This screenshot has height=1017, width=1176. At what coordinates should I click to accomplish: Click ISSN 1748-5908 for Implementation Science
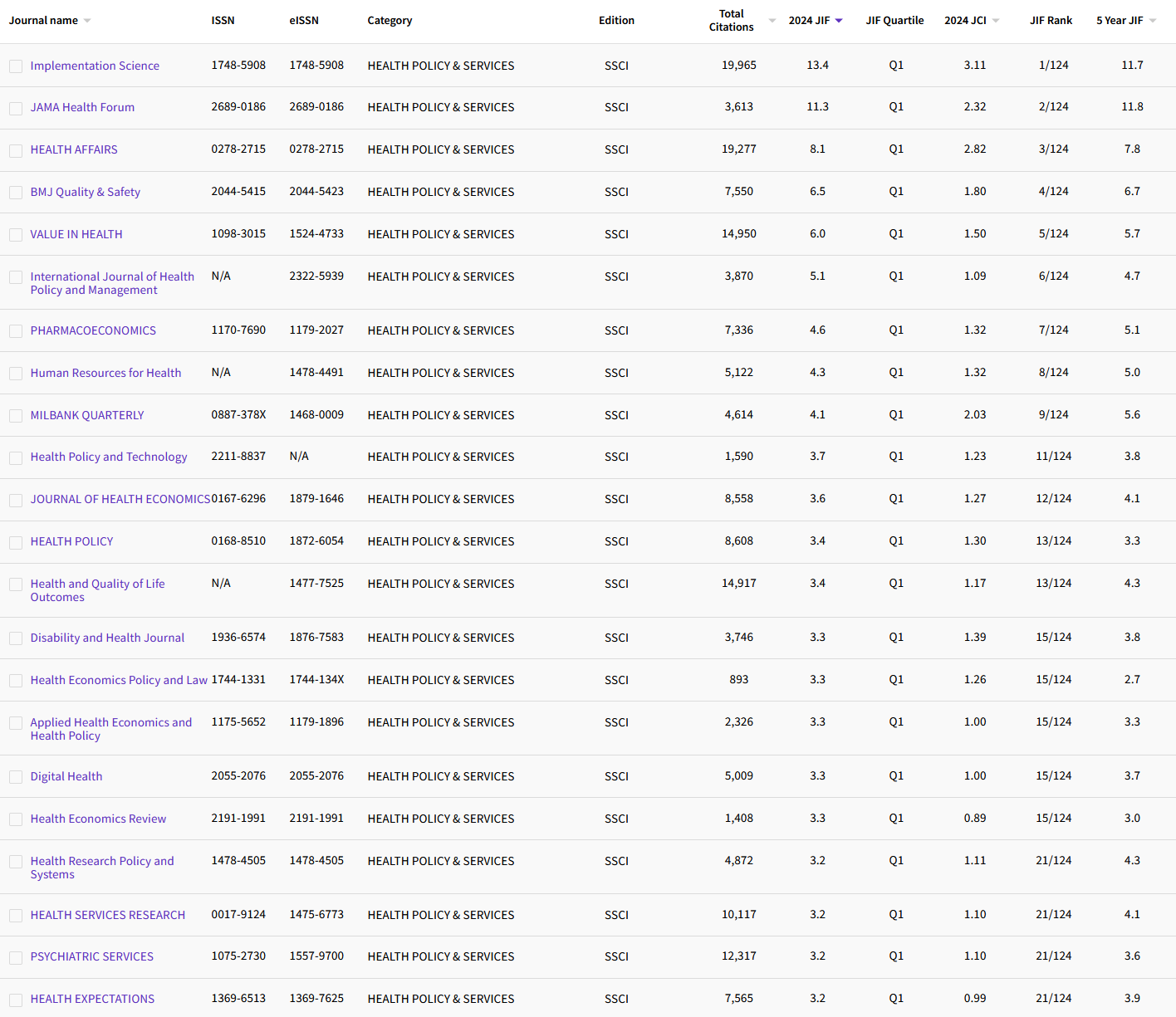[x=238, y=65]
